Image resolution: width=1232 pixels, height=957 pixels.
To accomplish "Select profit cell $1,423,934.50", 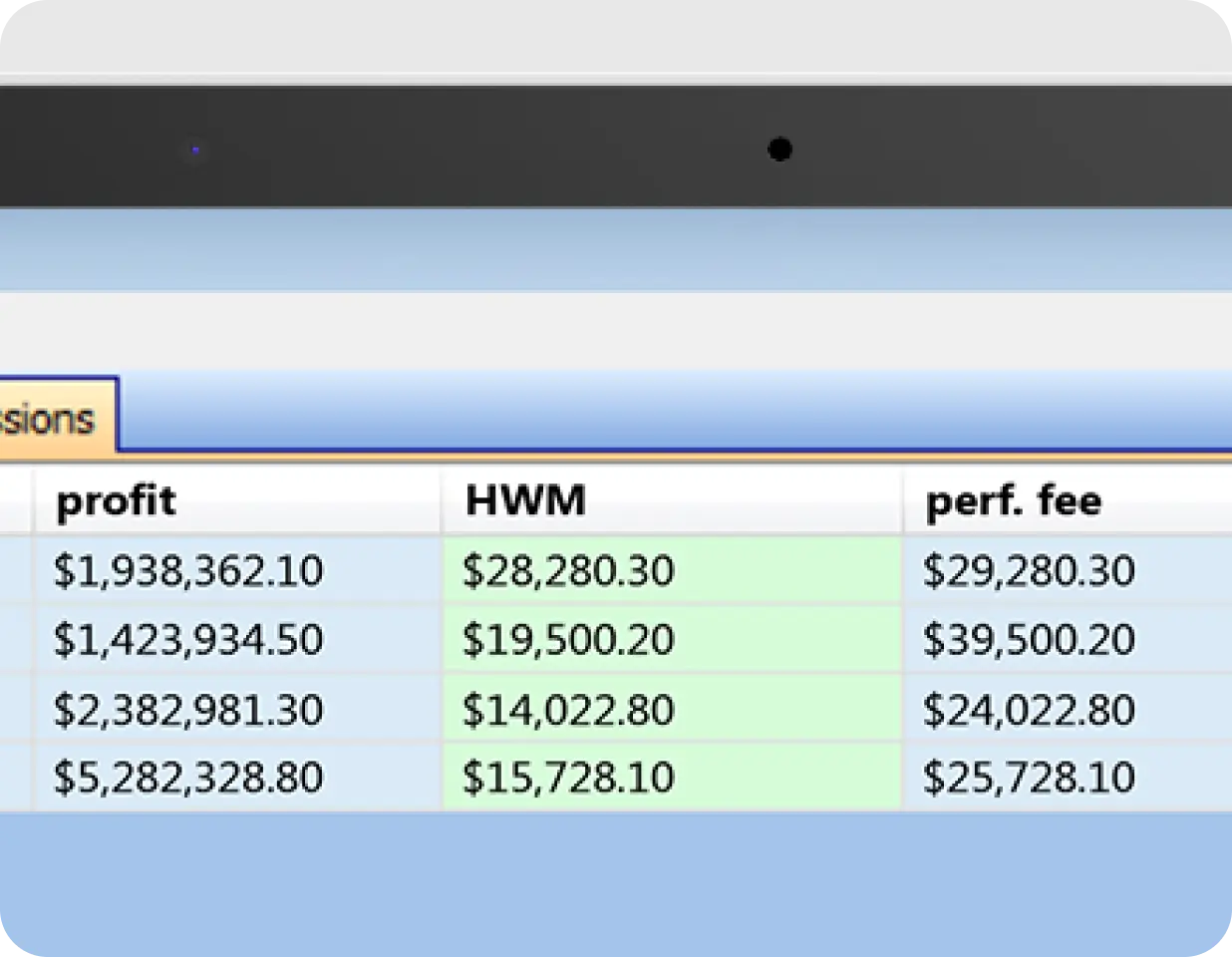I will point(188,640).
